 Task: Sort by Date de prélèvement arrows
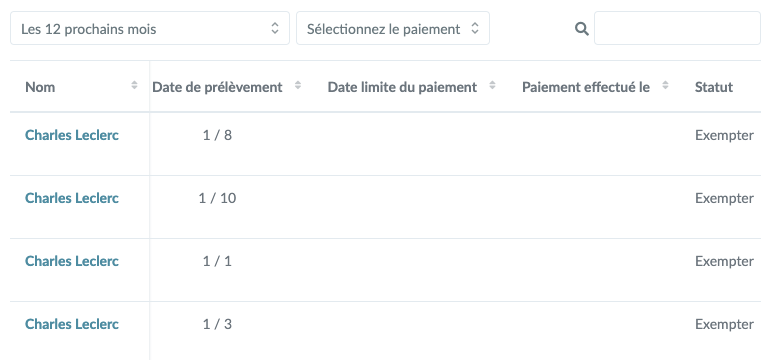pos(298,85)
